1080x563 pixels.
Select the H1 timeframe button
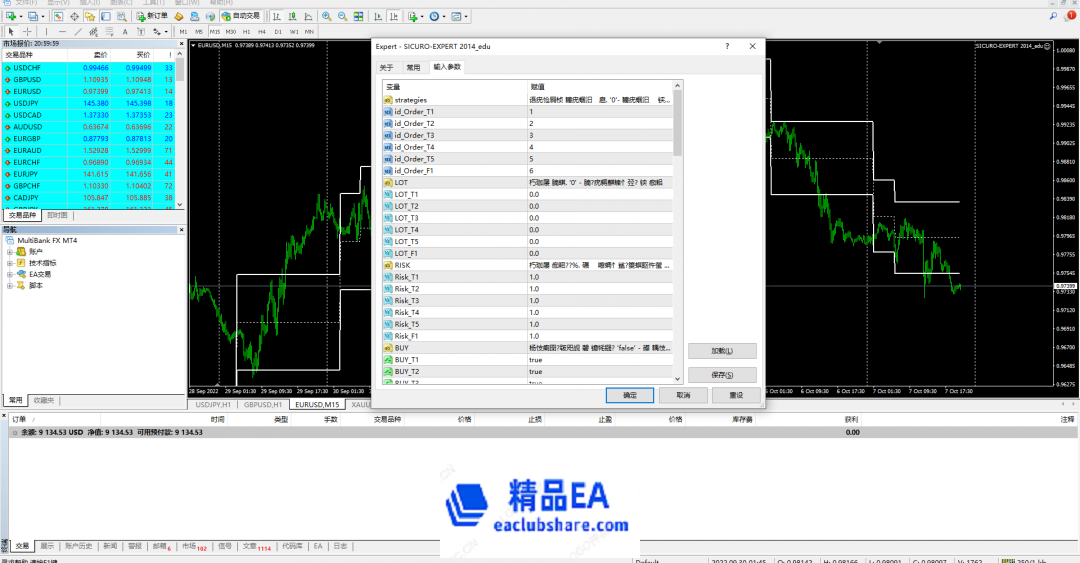coord(247,32)
